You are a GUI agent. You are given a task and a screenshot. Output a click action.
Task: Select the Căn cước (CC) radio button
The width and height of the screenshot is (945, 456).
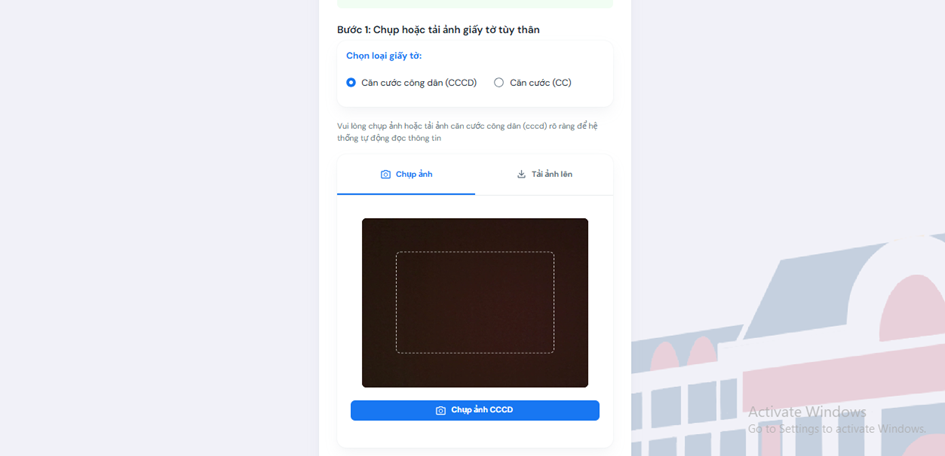click(498, 83)
